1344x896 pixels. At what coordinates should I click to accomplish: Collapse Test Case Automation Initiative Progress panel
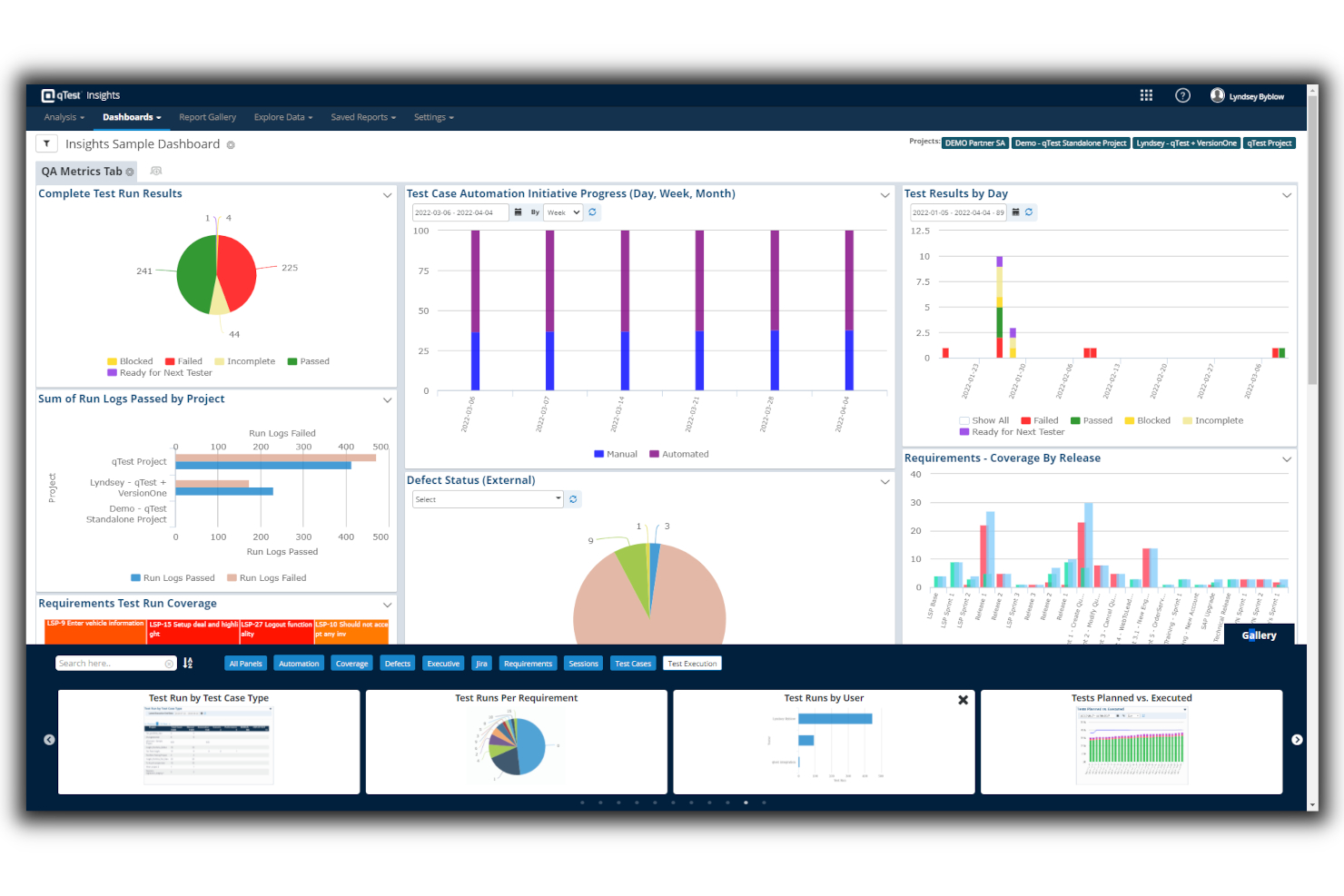coord(885,195)
